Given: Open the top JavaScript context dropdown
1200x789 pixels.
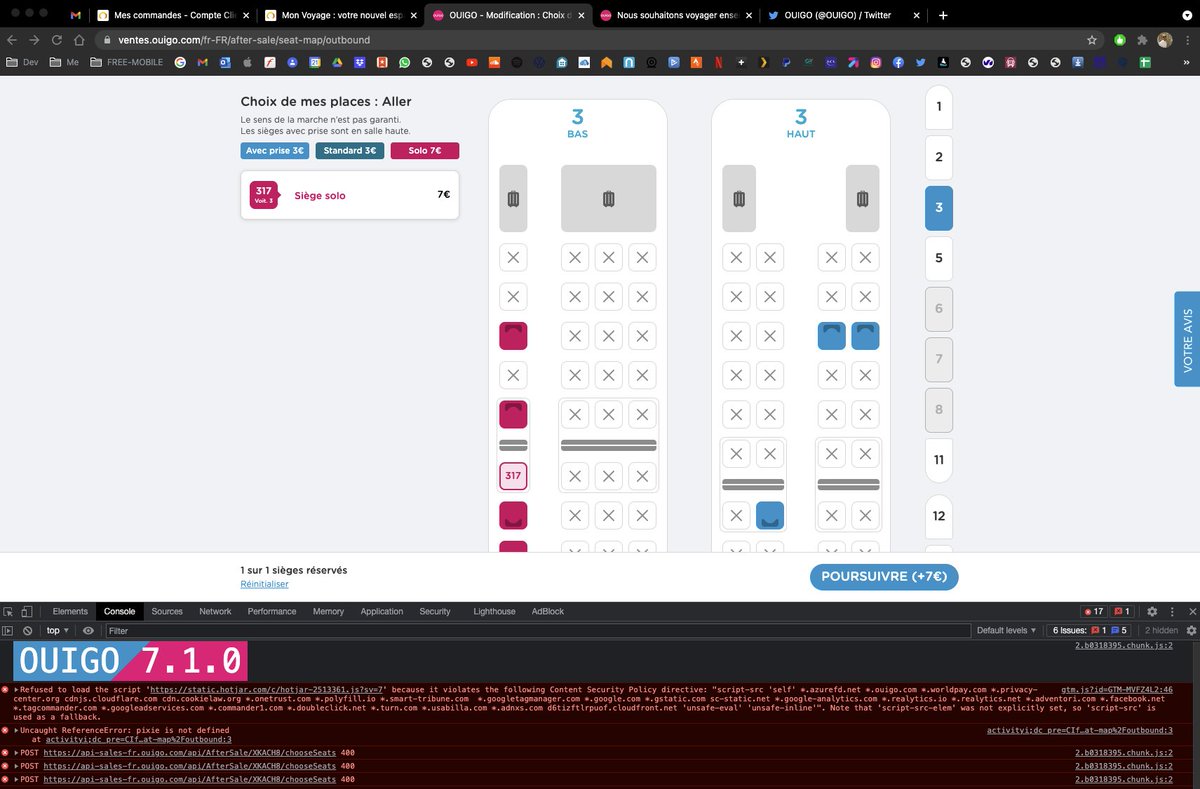Looking at the screenshot, I should pos(57,631).
